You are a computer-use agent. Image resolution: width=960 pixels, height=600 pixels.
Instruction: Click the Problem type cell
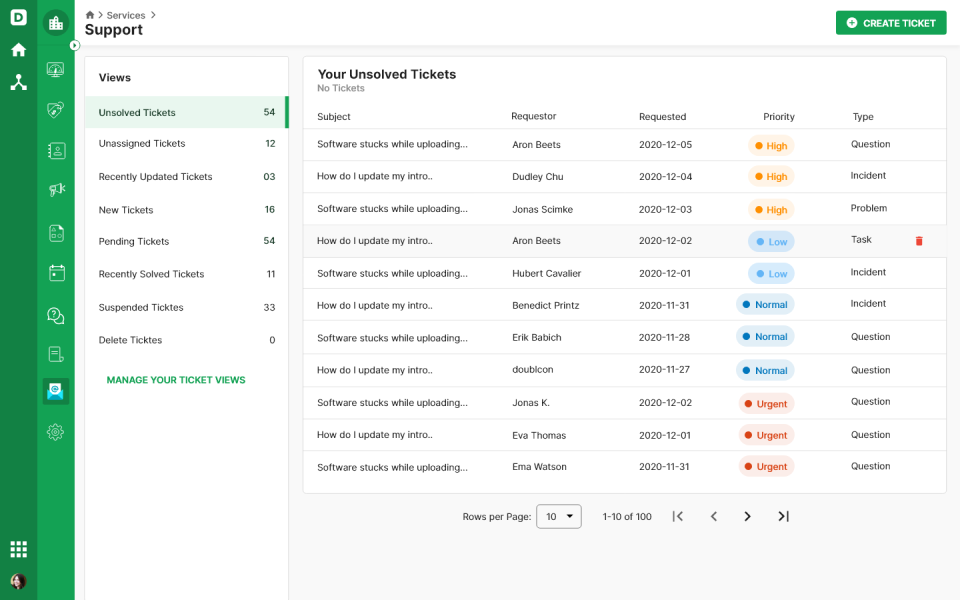868,208
